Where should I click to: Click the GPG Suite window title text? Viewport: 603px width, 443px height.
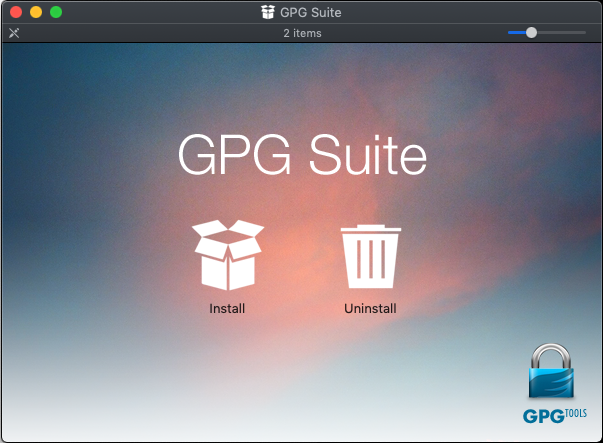click(311, 12)
